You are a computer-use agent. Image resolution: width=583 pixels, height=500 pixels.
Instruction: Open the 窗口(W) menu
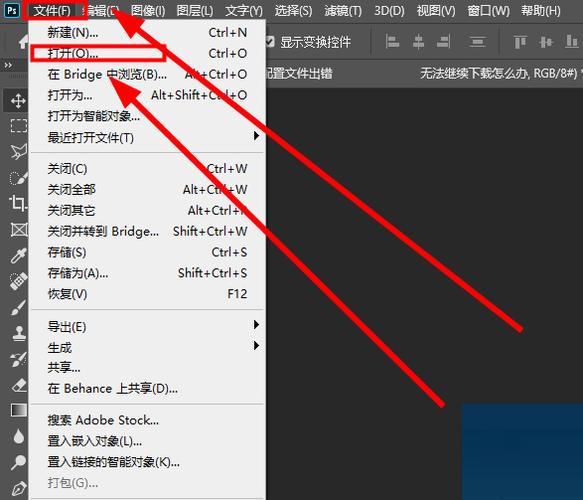(x=489, y=11)
